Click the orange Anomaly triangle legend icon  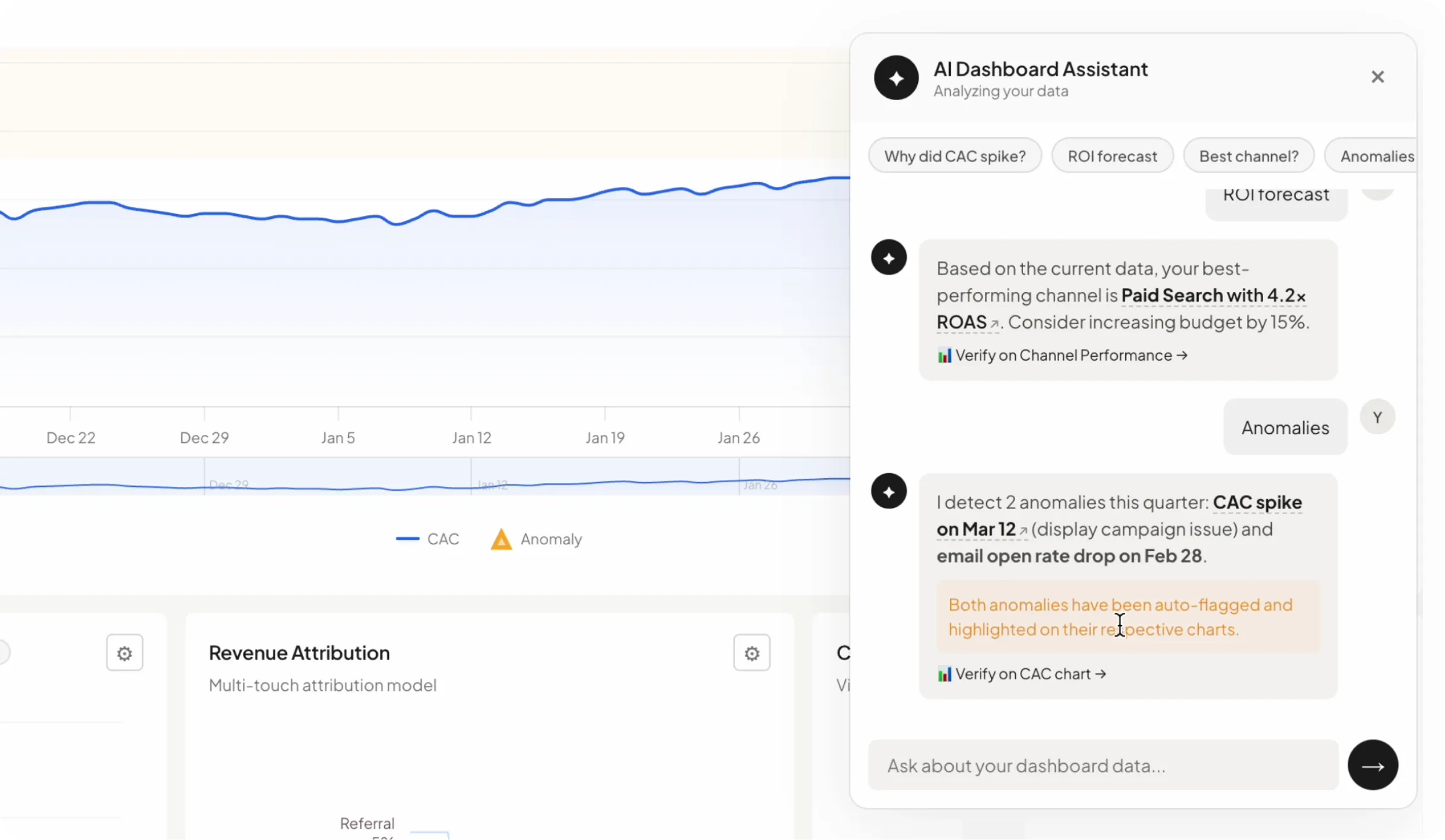501,539
